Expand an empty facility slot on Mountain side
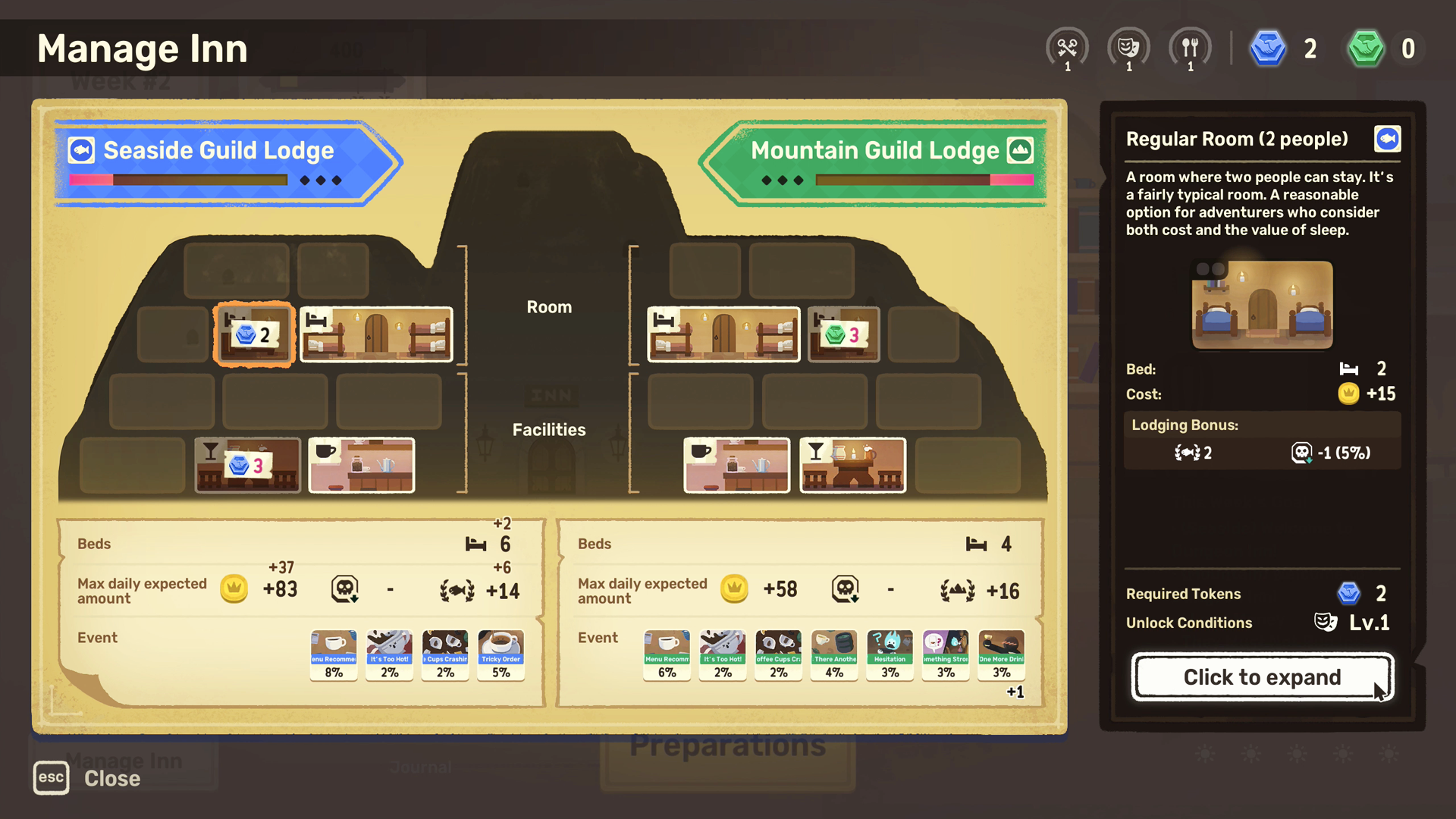The width and height of the screenshot is (1456, 819). click(x=968, y=465)
